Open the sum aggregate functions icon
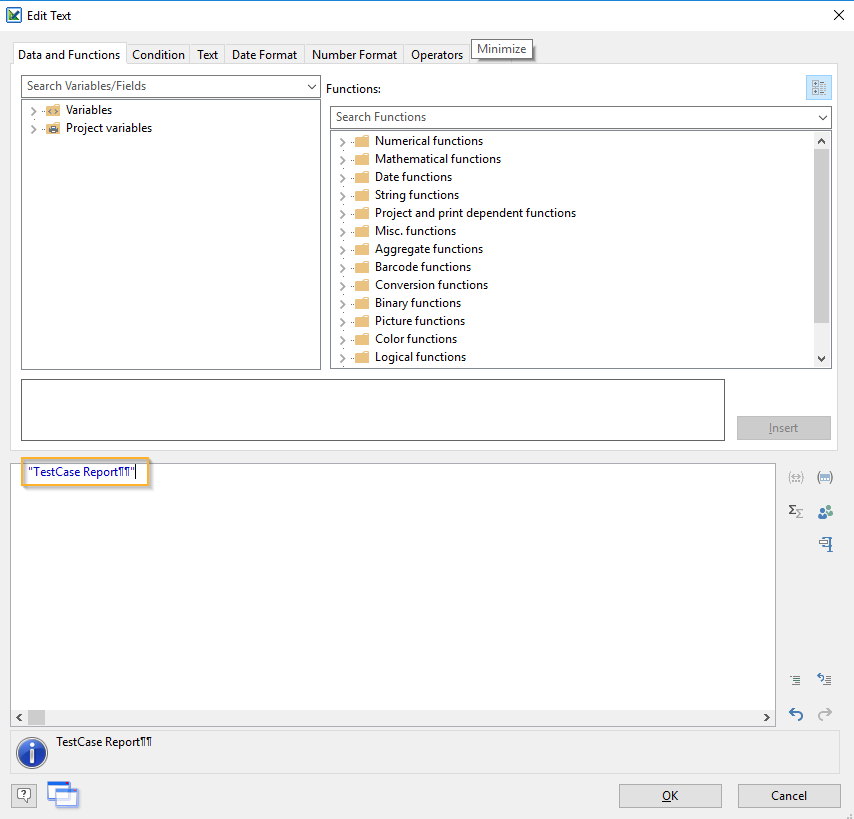The height and width of the screenshot is (819, 854). point(796,511)
